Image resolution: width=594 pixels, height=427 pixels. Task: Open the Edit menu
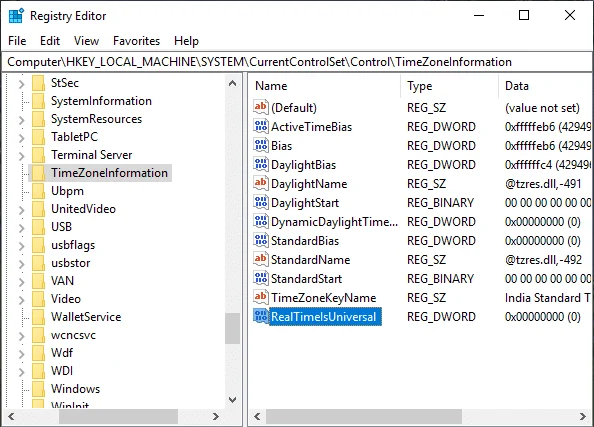tap(50, 41)
